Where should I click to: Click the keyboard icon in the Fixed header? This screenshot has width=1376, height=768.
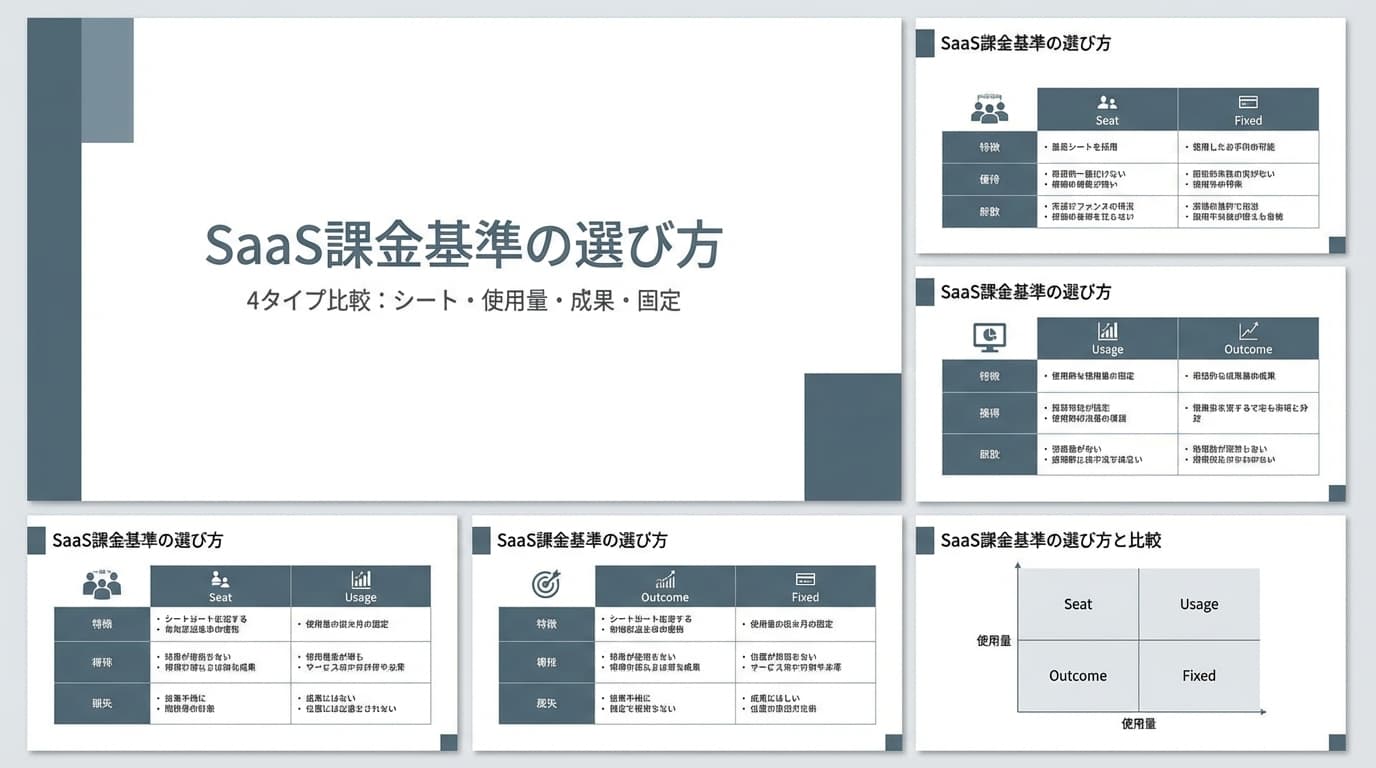1247,103
